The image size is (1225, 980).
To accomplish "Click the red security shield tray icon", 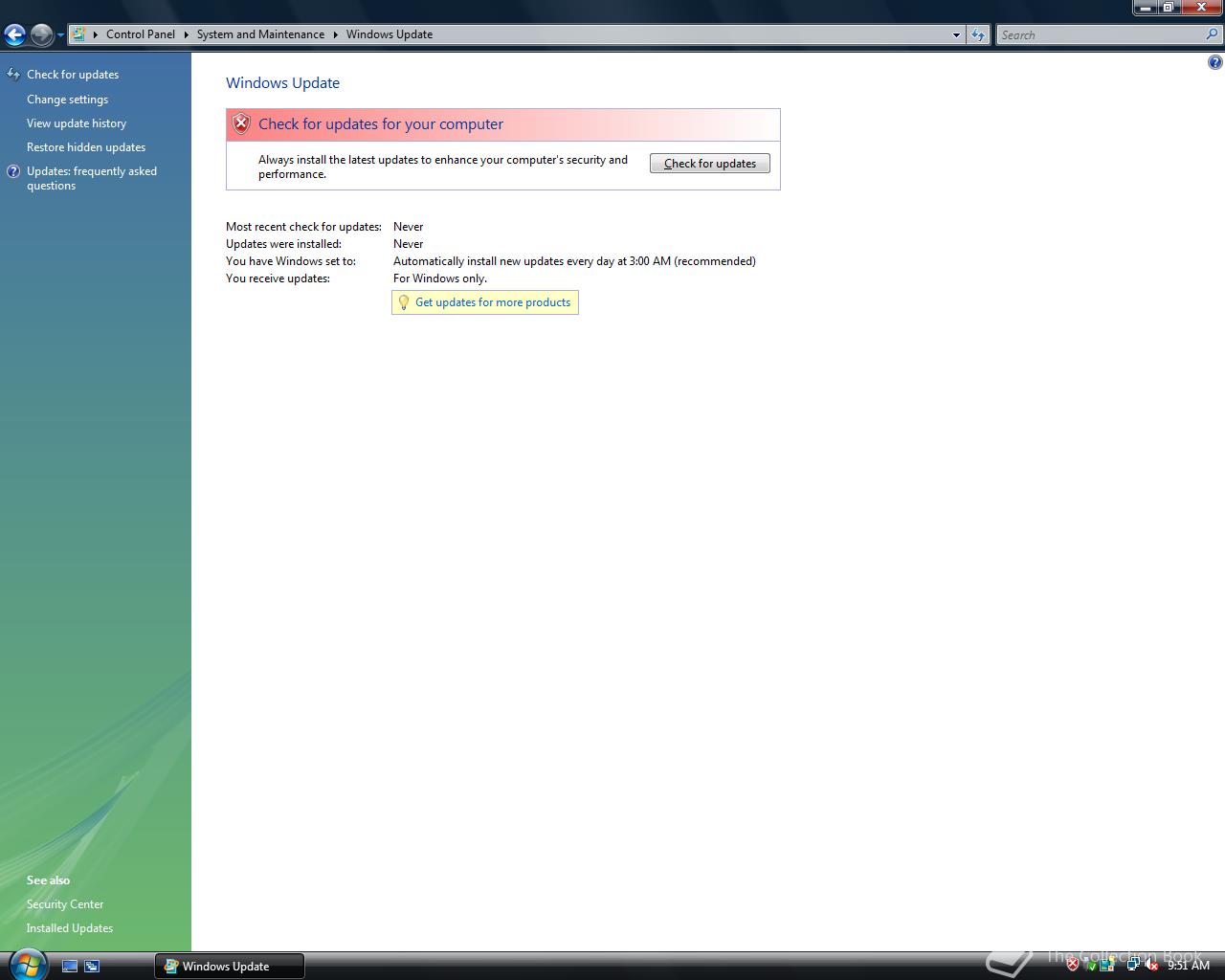I will (1073, 965).
